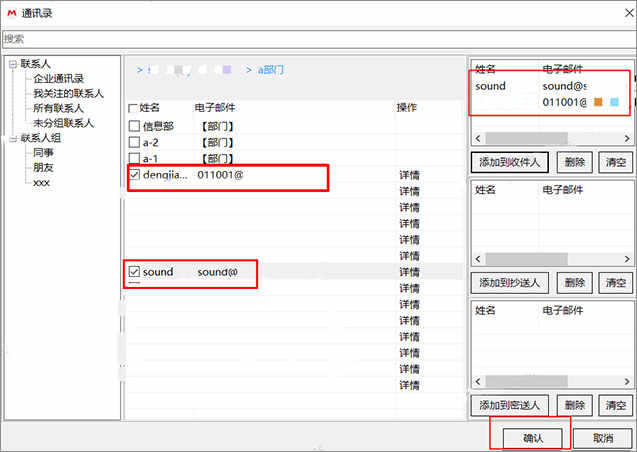Click horizontal scrollbar thumb in 抄送人 list
637x452 pixels.
526,259
